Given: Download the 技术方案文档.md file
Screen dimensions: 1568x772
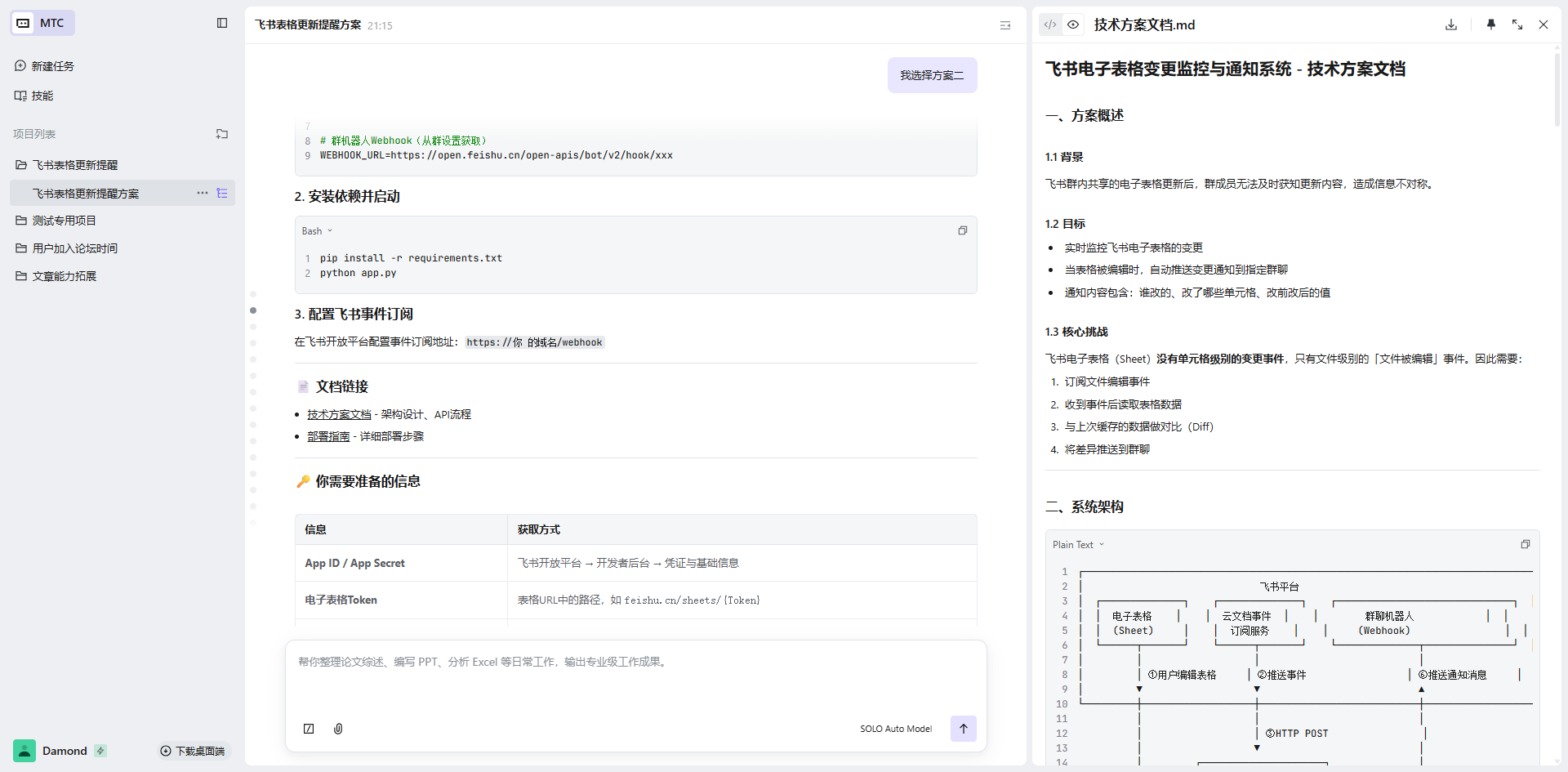Looking at the screenshot, I should [1451, 25].
